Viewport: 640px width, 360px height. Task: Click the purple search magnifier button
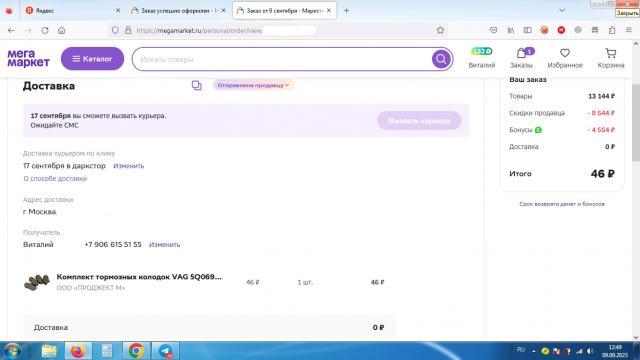click(x=441, y=59)
